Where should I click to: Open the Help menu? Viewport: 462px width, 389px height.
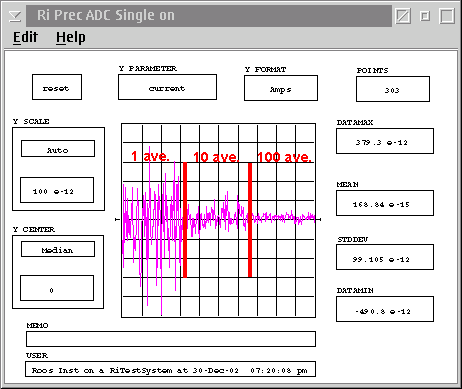coord(71,37)
